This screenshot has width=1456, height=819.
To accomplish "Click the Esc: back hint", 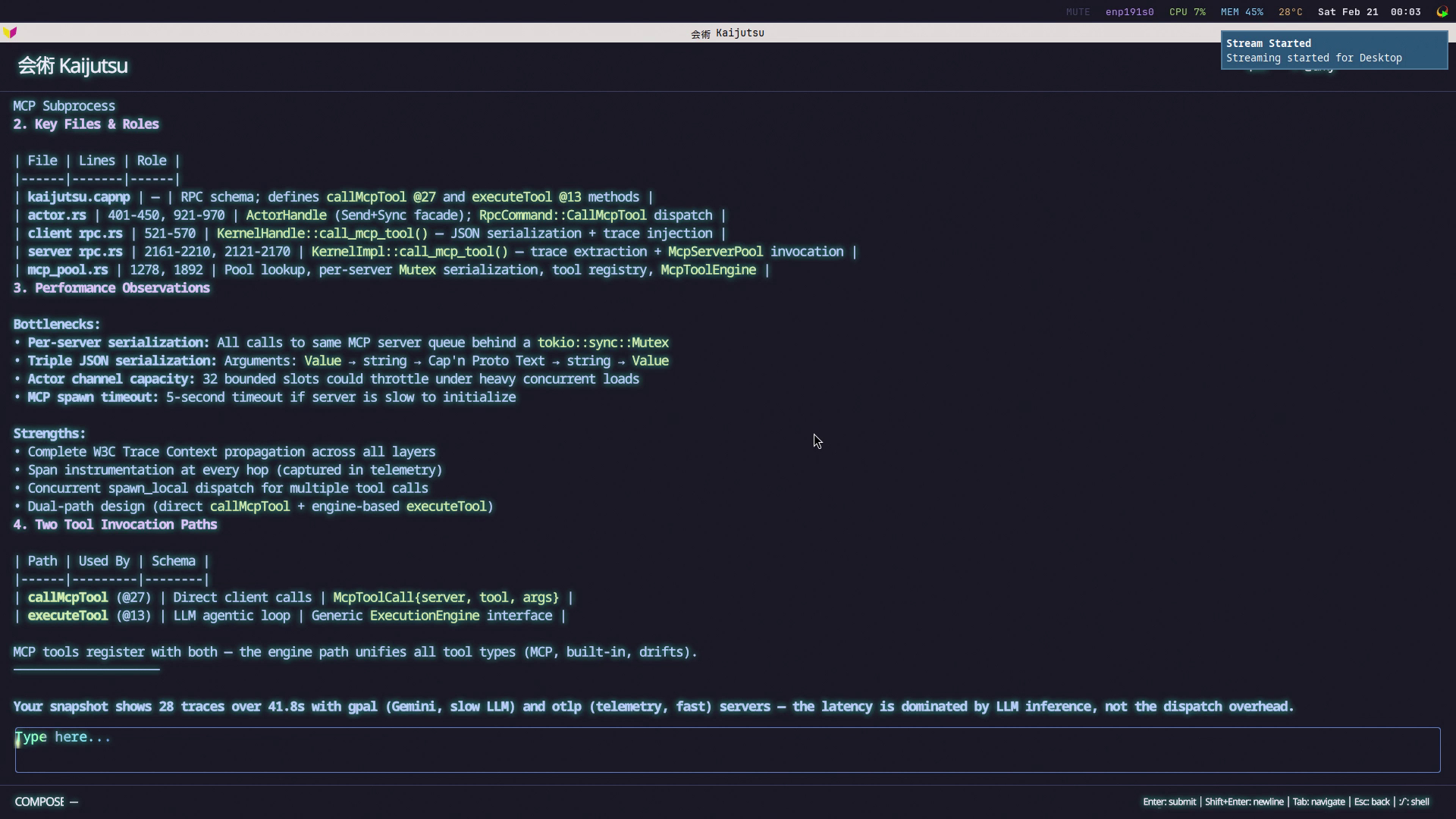I will pos(1371,802).
